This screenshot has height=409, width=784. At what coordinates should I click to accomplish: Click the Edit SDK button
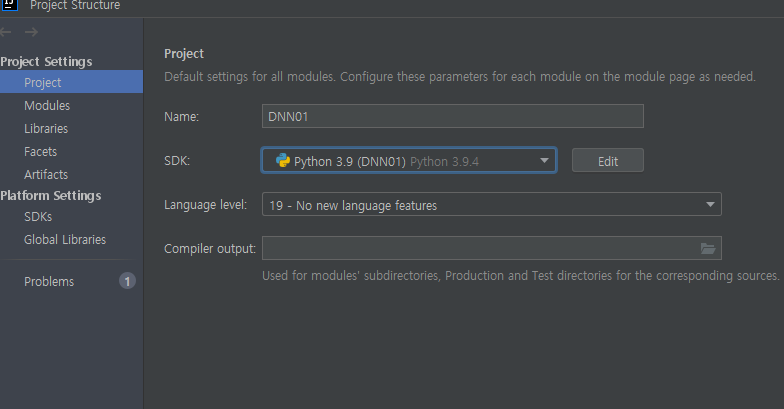click(608, 160)
